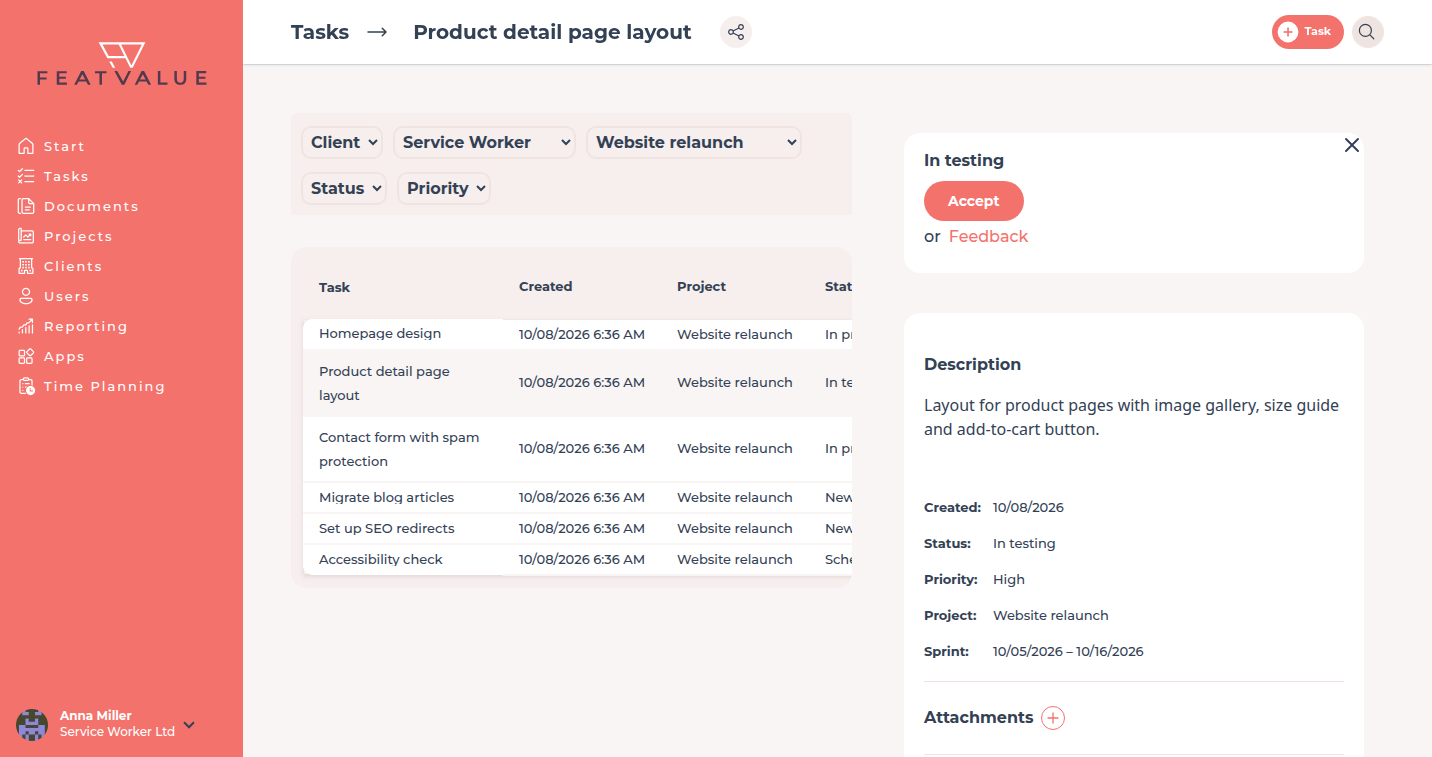Click the Tasks breadcrumb in header
Viewport: 1432px width, 757px height.
(x=320, y=32)
